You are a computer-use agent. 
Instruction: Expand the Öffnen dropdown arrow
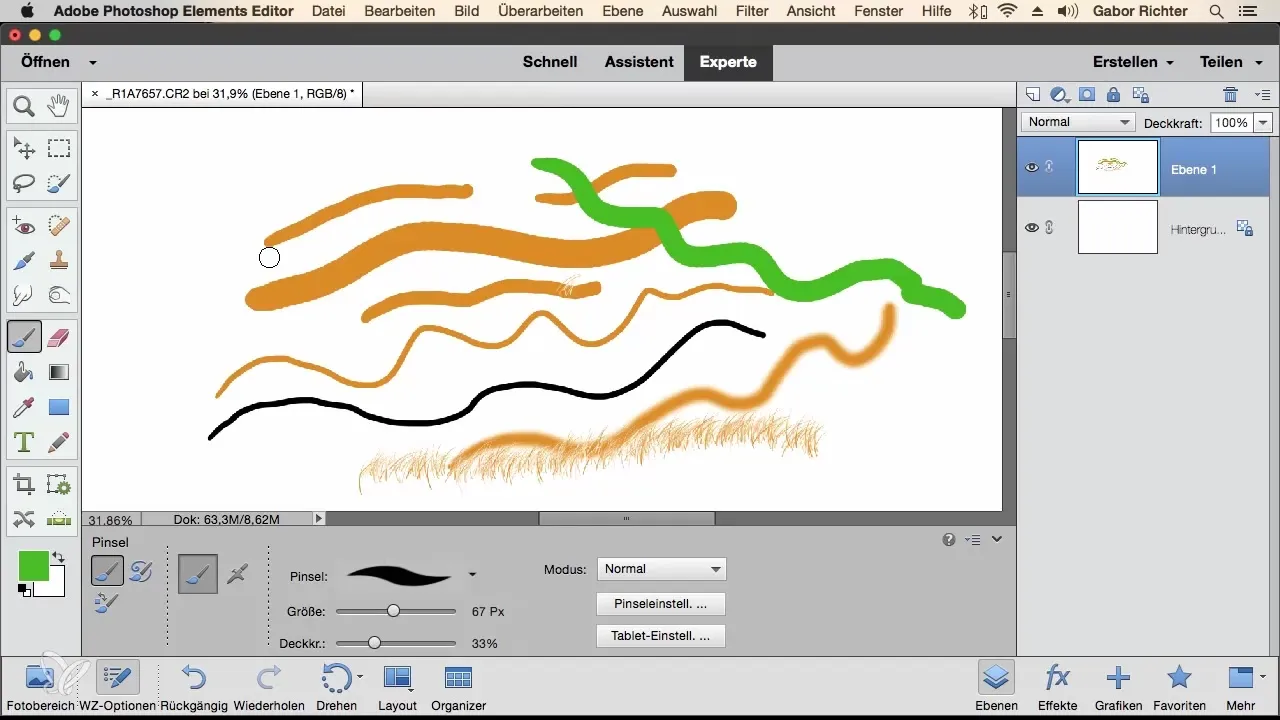92,62
